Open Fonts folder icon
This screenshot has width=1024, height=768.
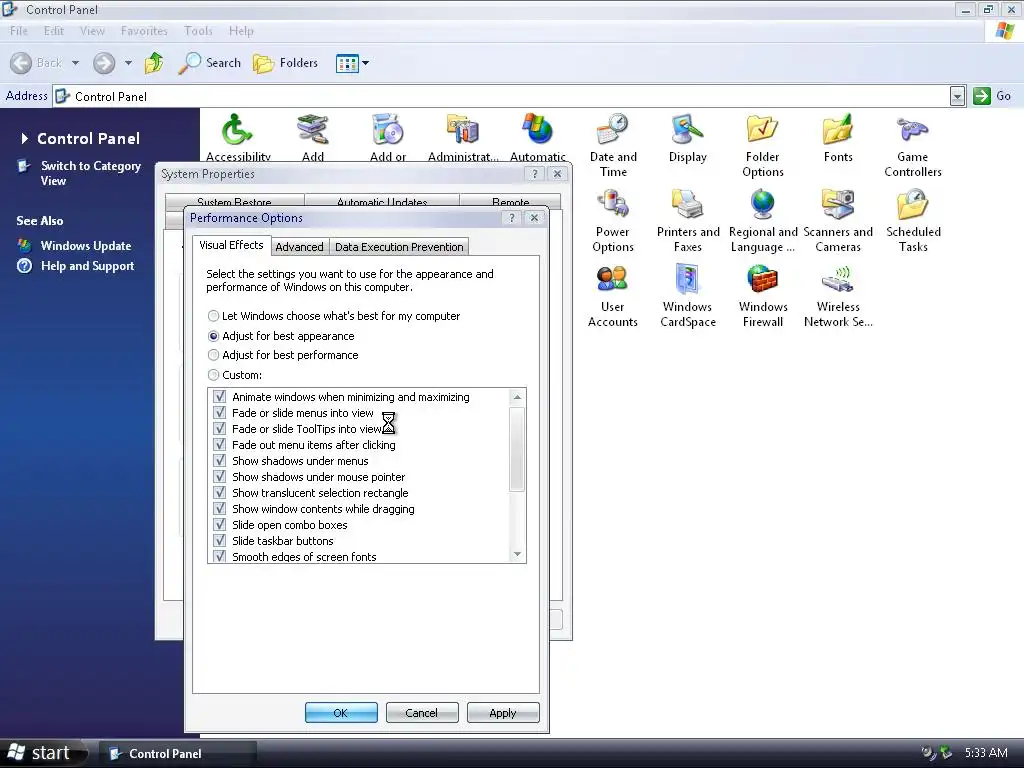point(838,129)
